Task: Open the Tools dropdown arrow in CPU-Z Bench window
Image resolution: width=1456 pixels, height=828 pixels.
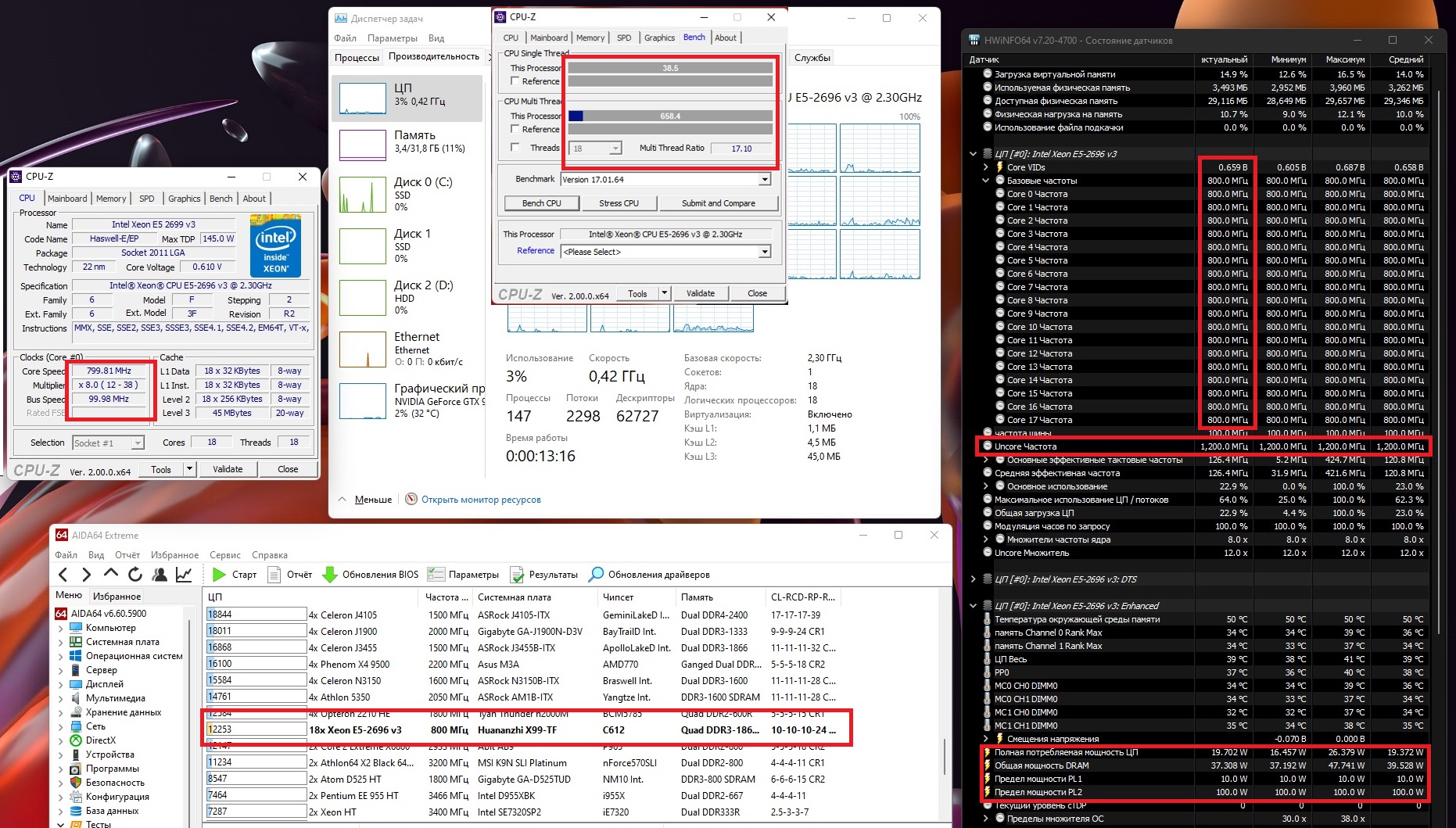Action: 664,293
